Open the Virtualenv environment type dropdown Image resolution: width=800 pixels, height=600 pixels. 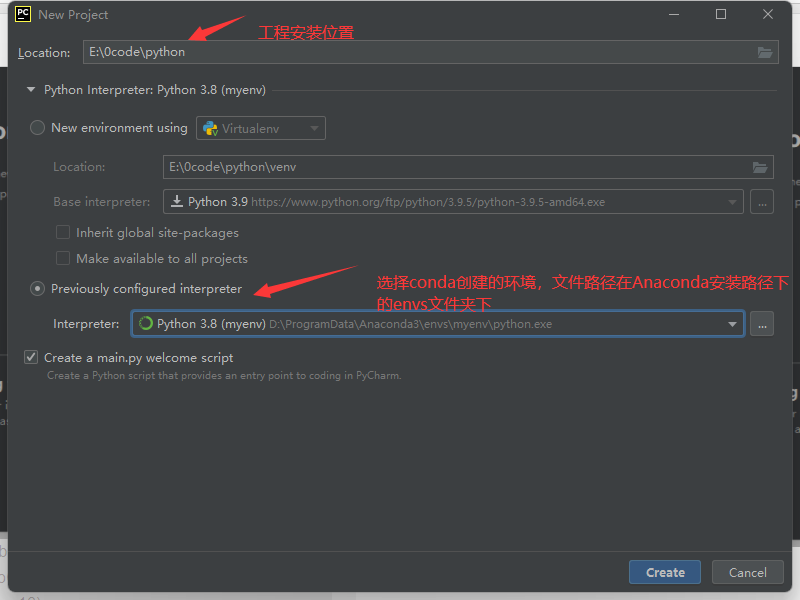[261, 129]
